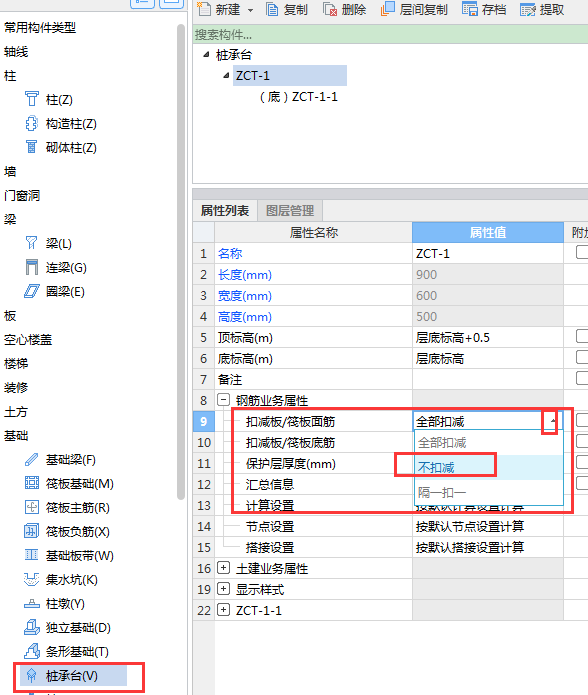Click the 名称 value ZCT-1 cell
Image resolution: width=588 pixels, height=695 pixels.
coord(488,254)
